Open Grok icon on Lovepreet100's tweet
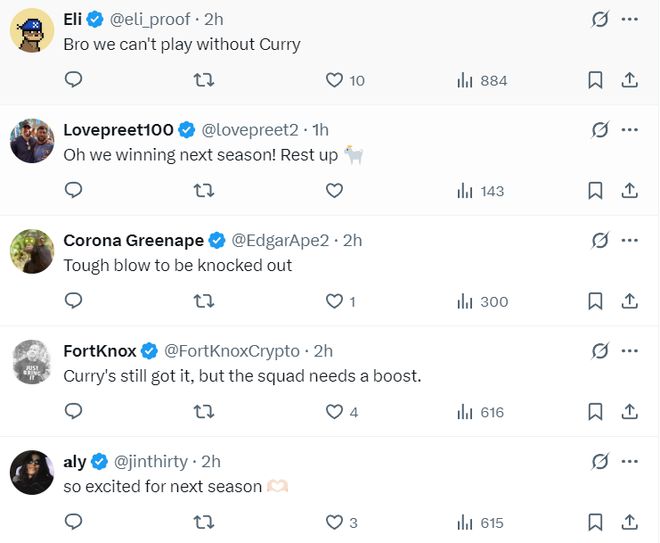Screen dimensions: 660x543 coord(600,130)
